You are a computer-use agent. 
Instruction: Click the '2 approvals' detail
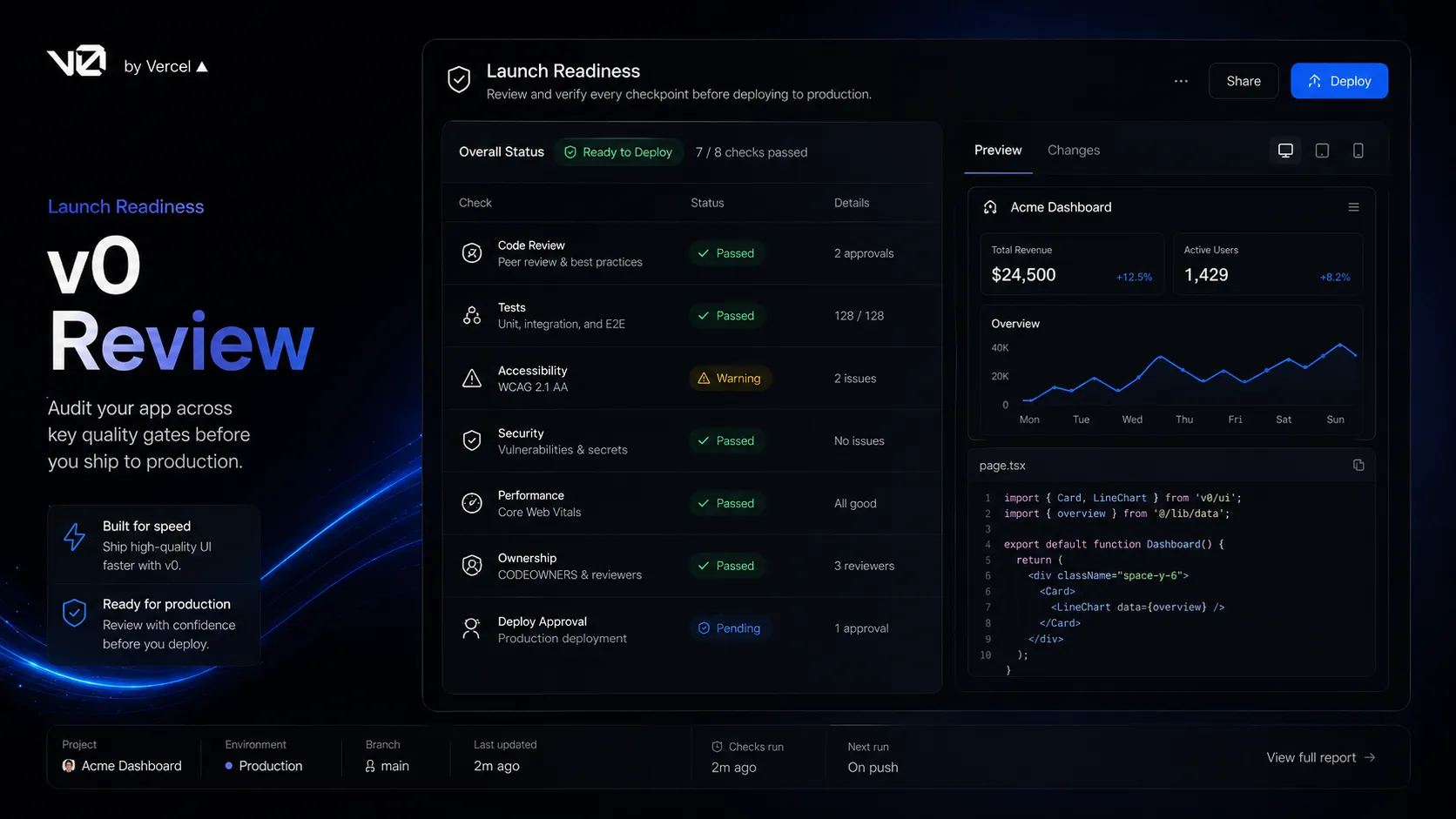[x=864, y=253]
